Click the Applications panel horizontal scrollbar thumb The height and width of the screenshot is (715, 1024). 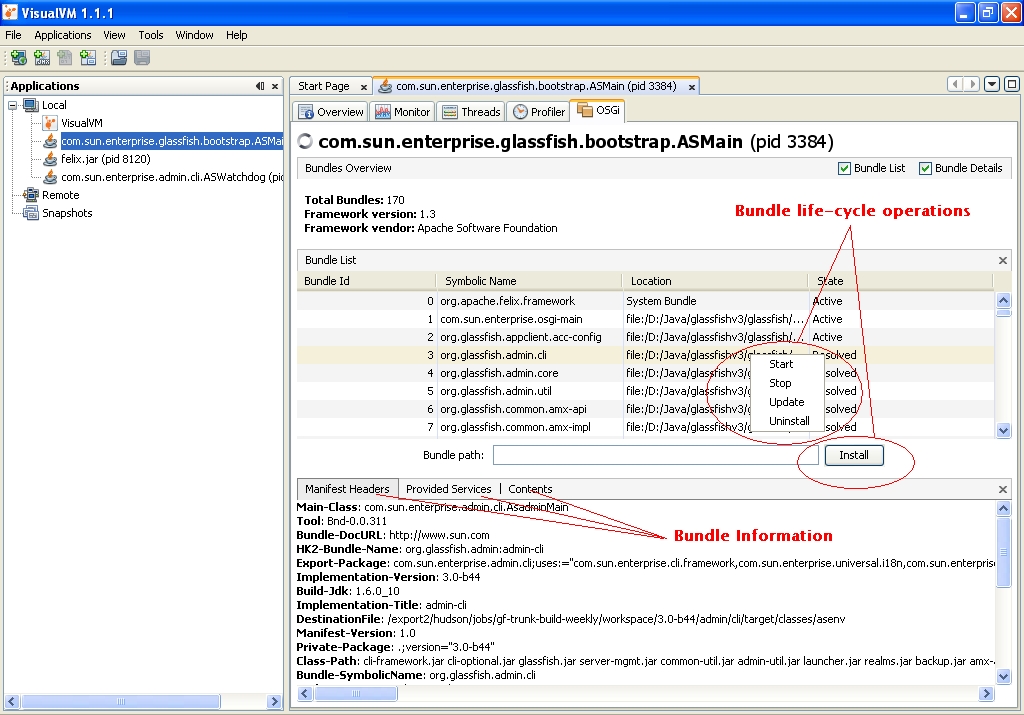click(121, 702)
